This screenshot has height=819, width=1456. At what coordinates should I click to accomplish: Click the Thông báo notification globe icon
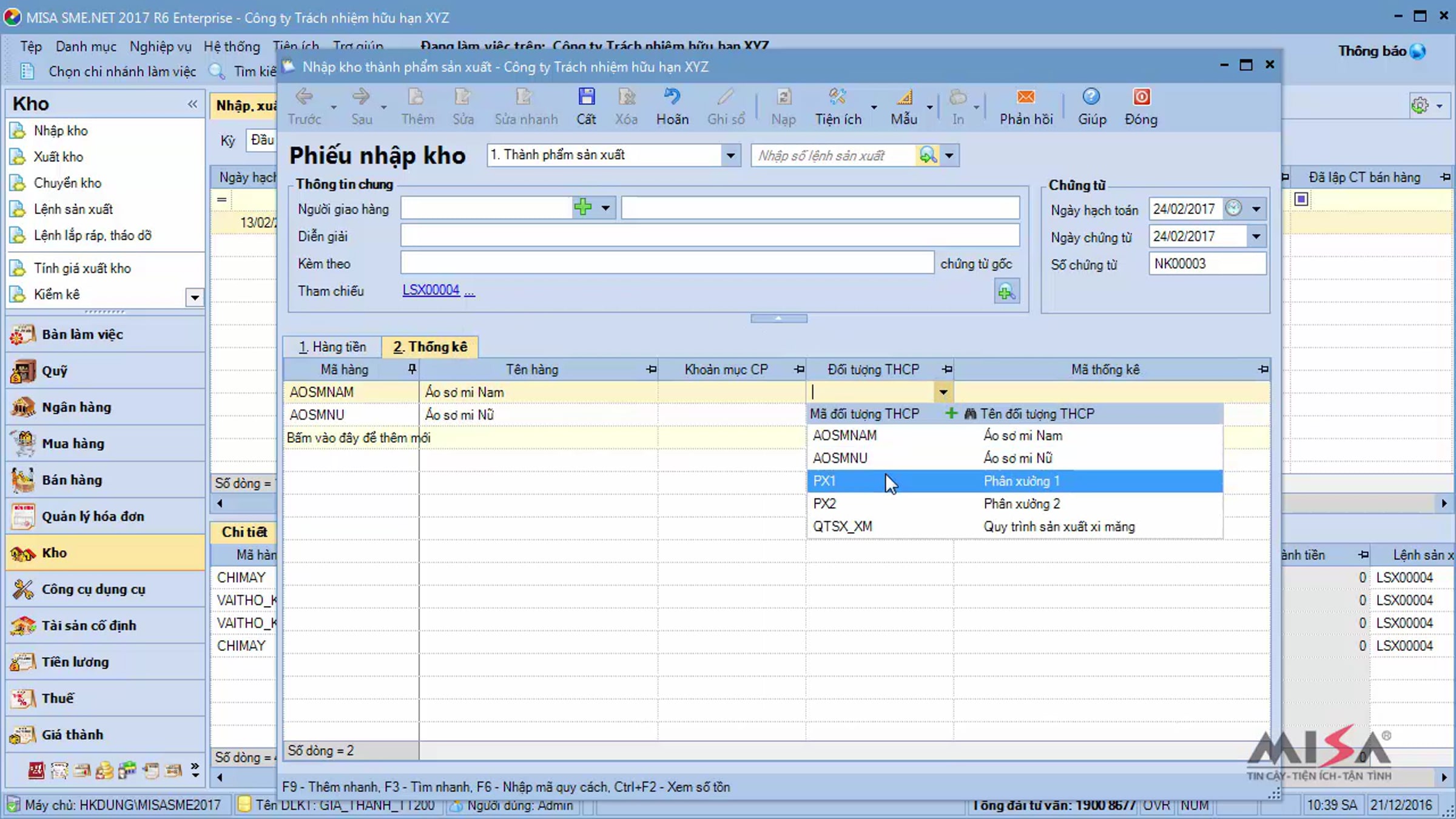coord(1418,52)
